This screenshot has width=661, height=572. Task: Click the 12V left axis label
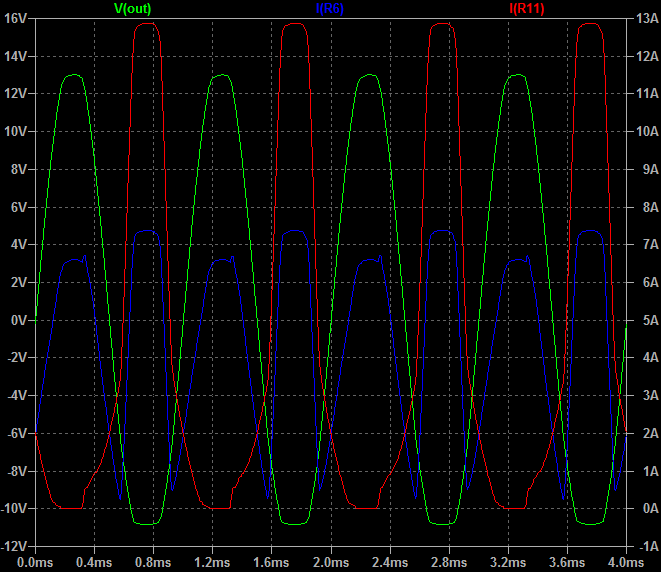[16, 94]
